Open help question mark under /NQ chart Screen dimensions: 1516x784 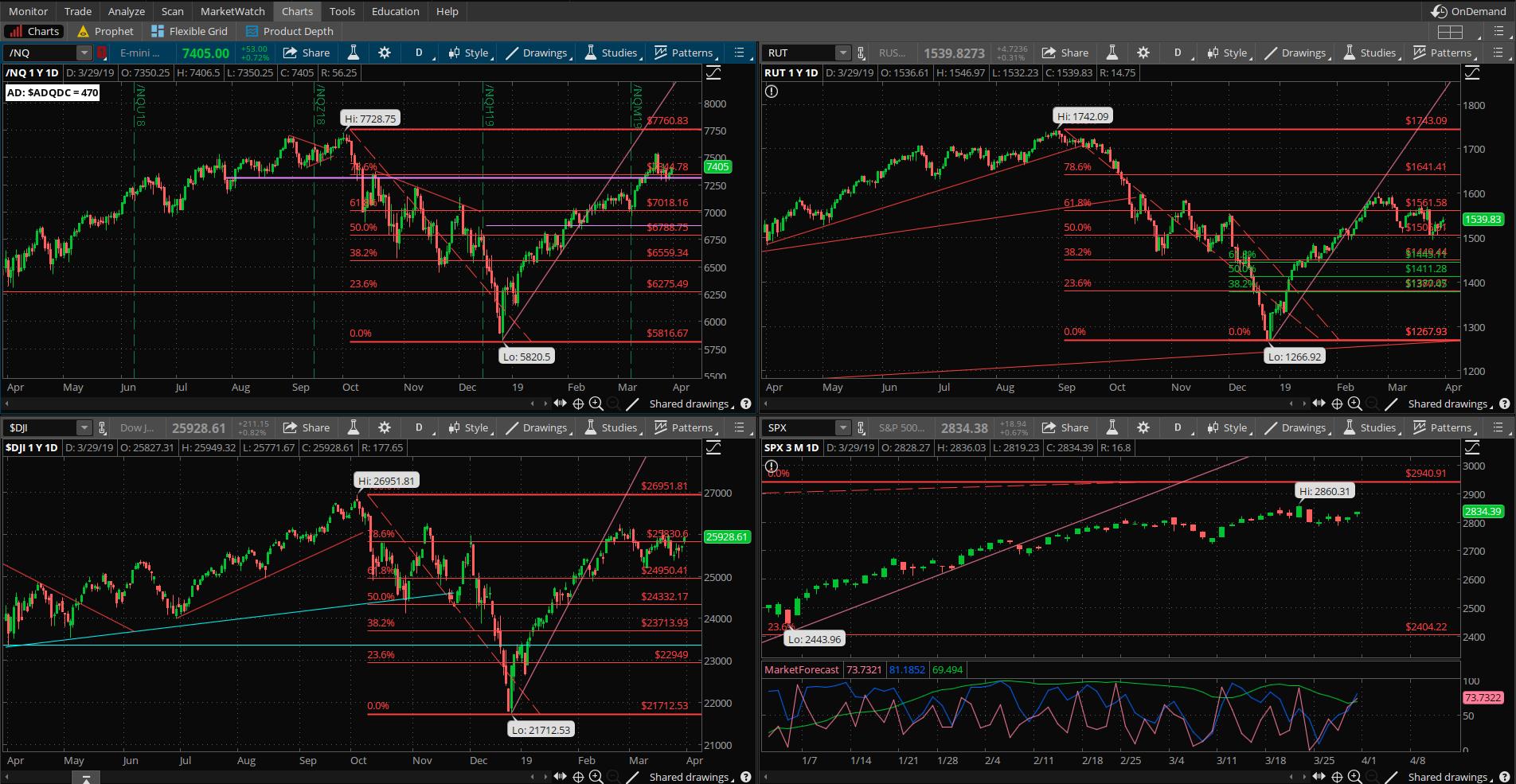(745, 404)
